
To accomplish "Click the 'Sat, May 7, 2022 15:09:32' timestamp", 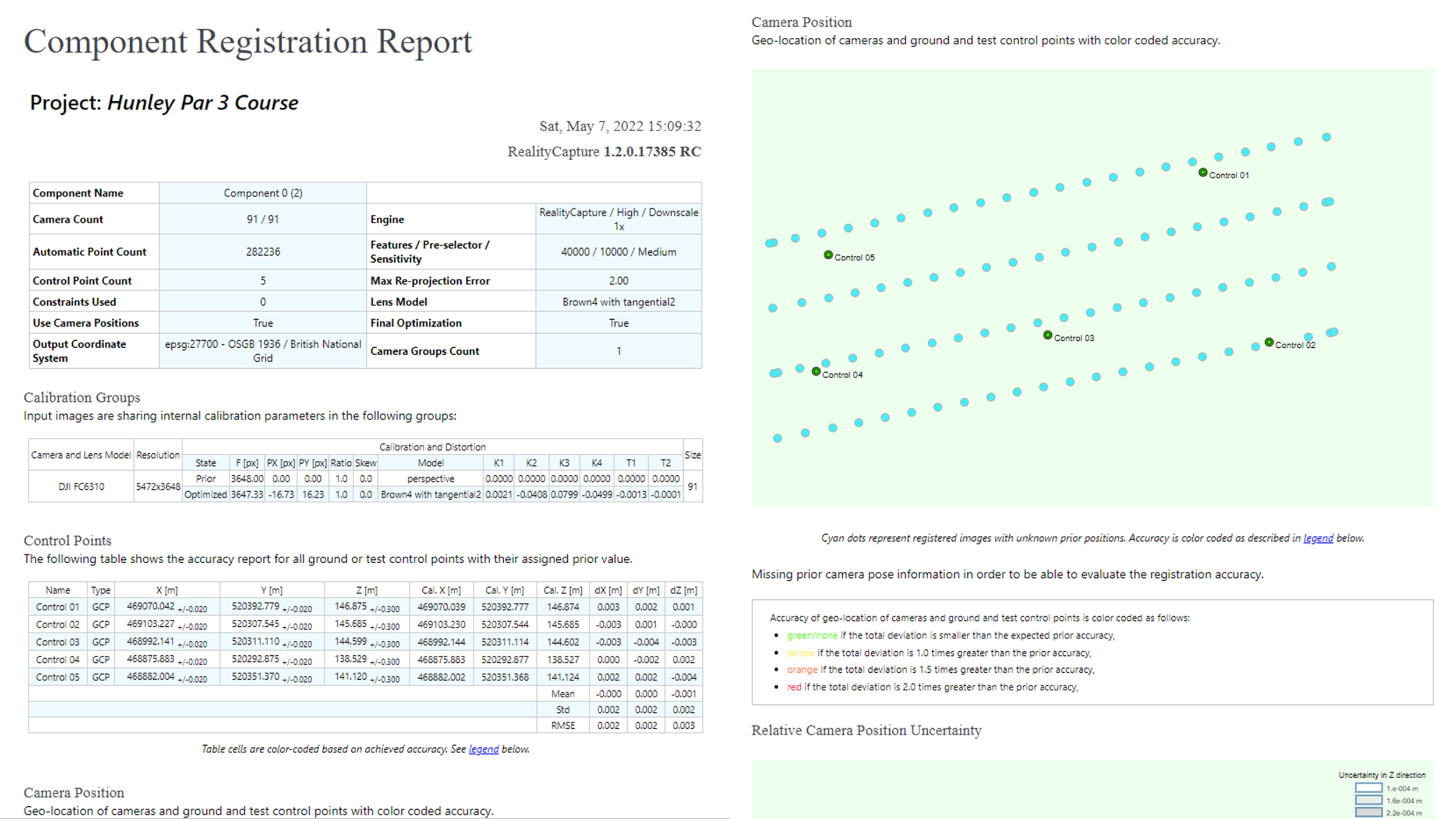I will 620,126.
